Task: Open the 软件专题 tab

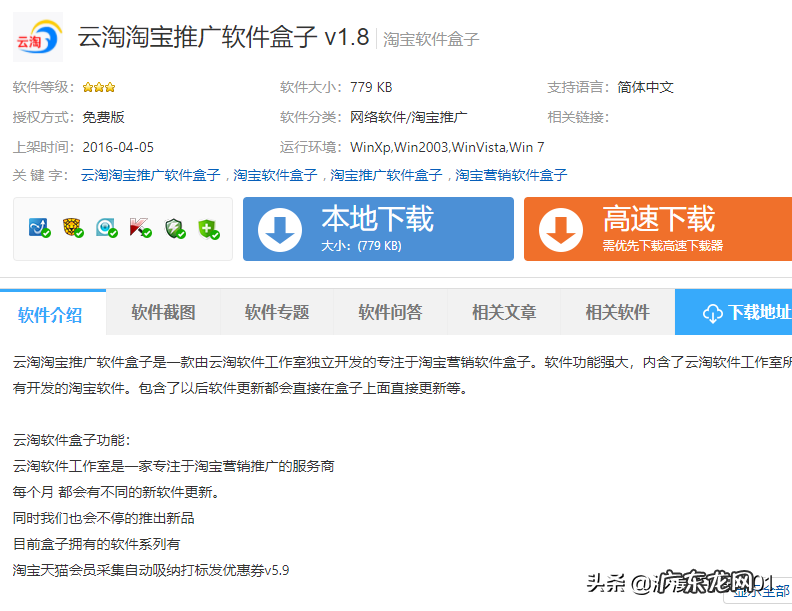Action: click(x=277, y=312)
